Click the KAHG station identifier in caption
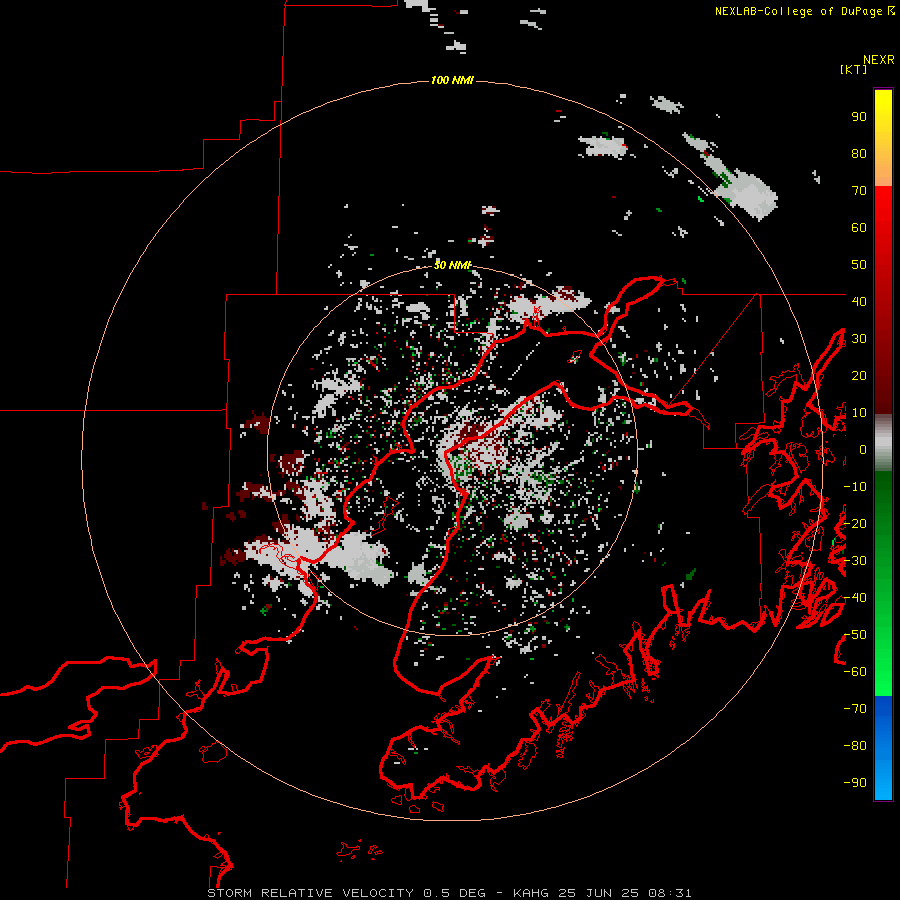The height and width of the screenshot is (900, 900). (531, 893)
